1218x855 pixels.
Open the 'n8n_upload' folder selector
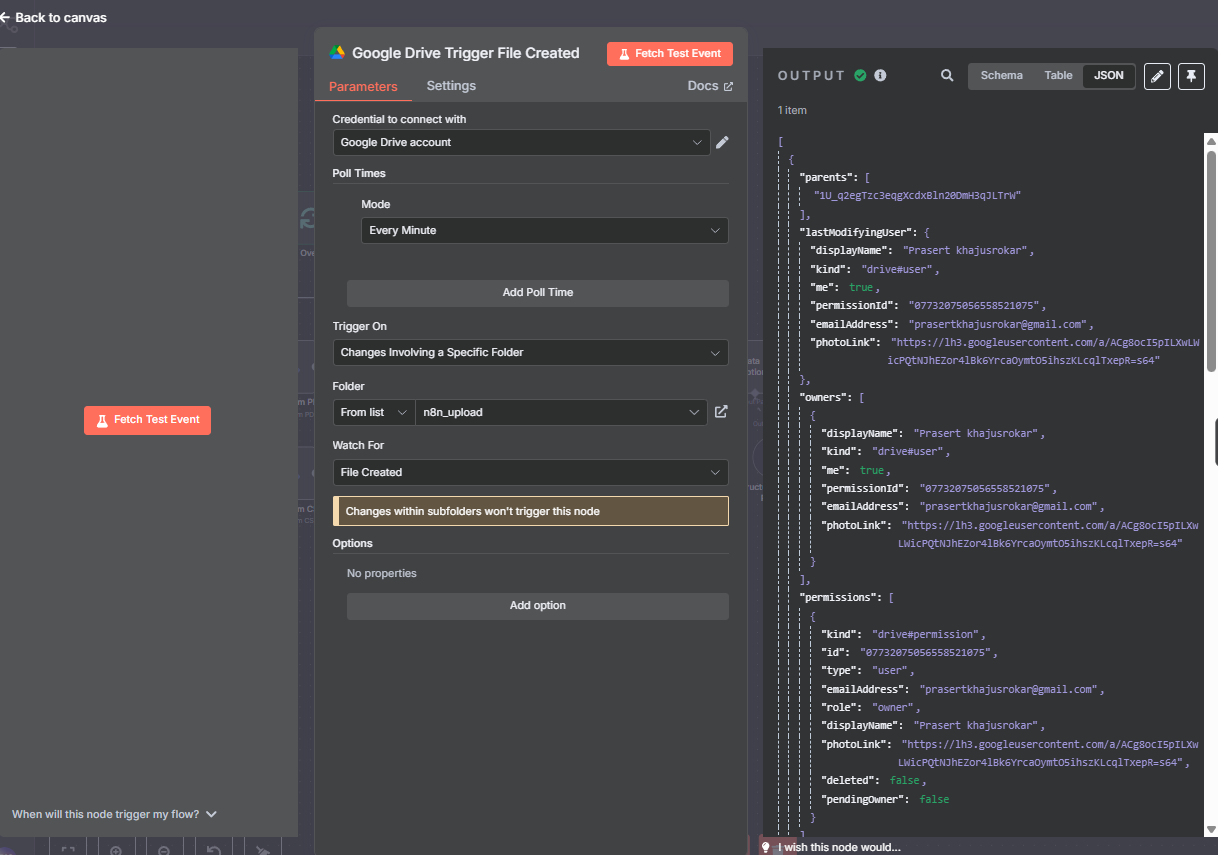click(562, 412)
